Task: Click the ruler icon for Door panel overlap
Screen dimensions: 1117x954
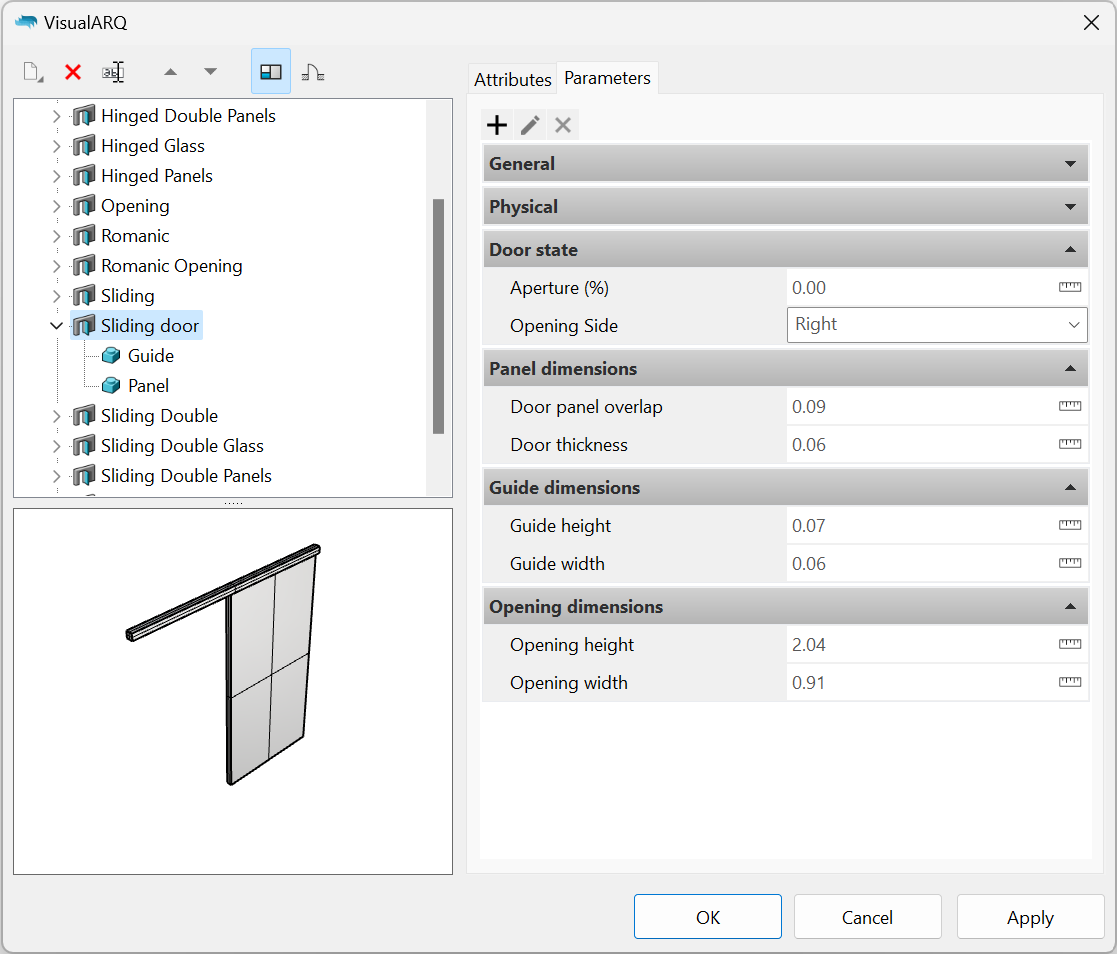Action: click(1069, 406)
